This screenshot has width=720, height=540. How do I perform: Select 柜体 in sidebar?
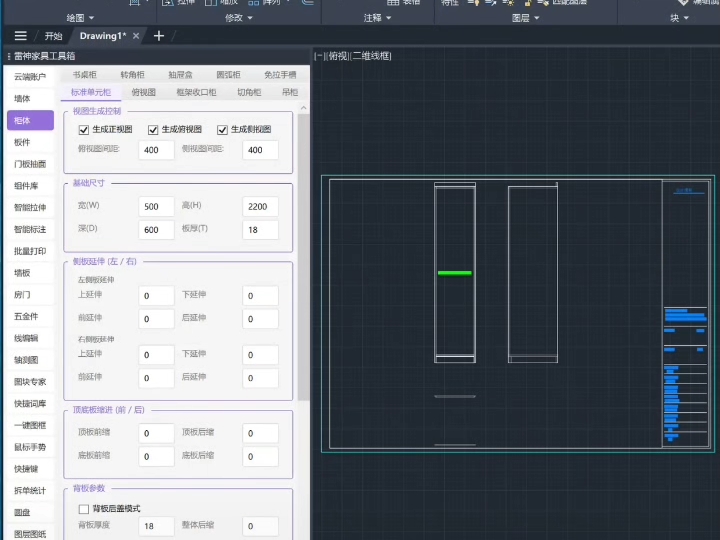30,120
